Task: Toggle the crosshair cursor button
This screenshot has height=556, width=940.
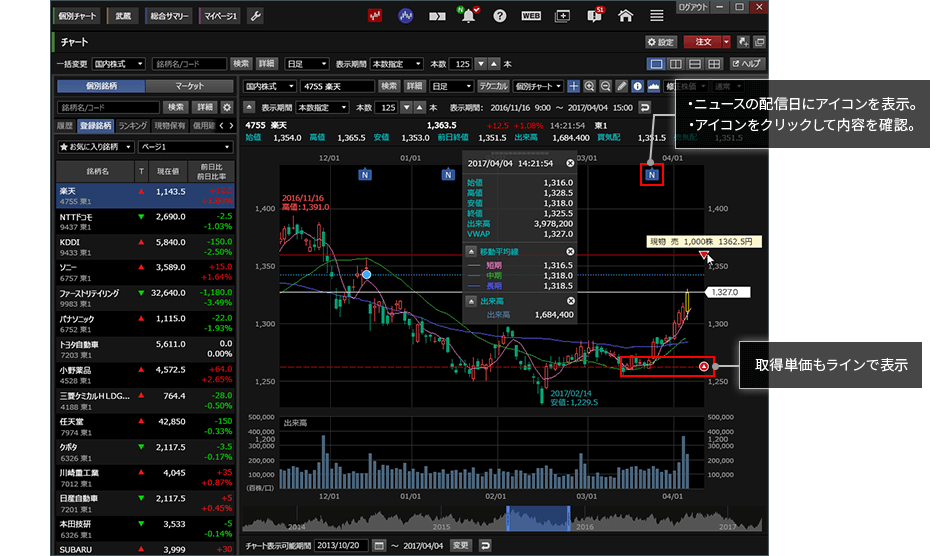Action: pyautogui.click(x=574, y=86)
